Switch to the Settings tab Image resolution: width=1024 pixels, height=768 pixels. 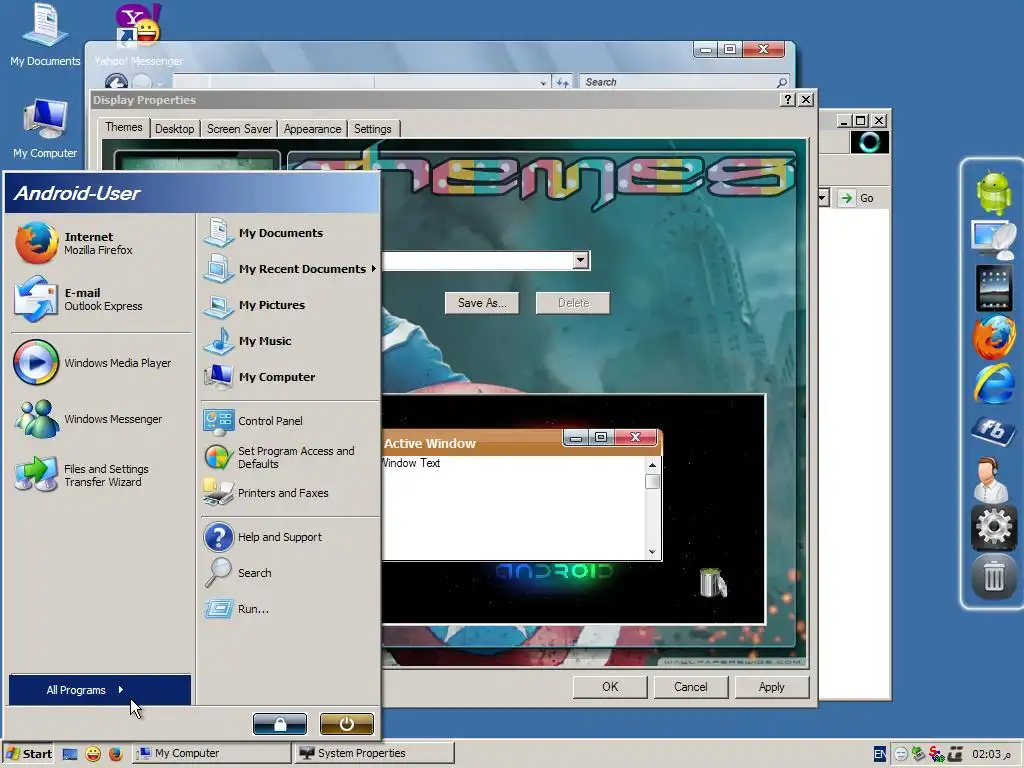pyautogui.click(x=372, y=129)
